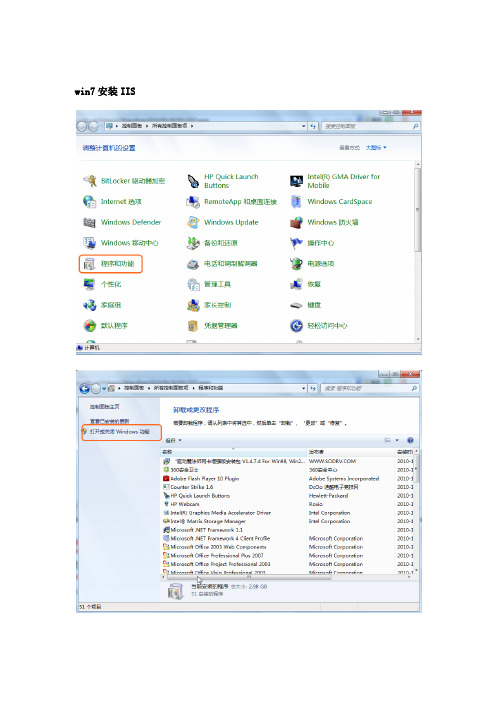The width and height of the screenshot is (496, 702).
Task: Select Counter Strike 1.6 row
Action: (x=287, y=487)
